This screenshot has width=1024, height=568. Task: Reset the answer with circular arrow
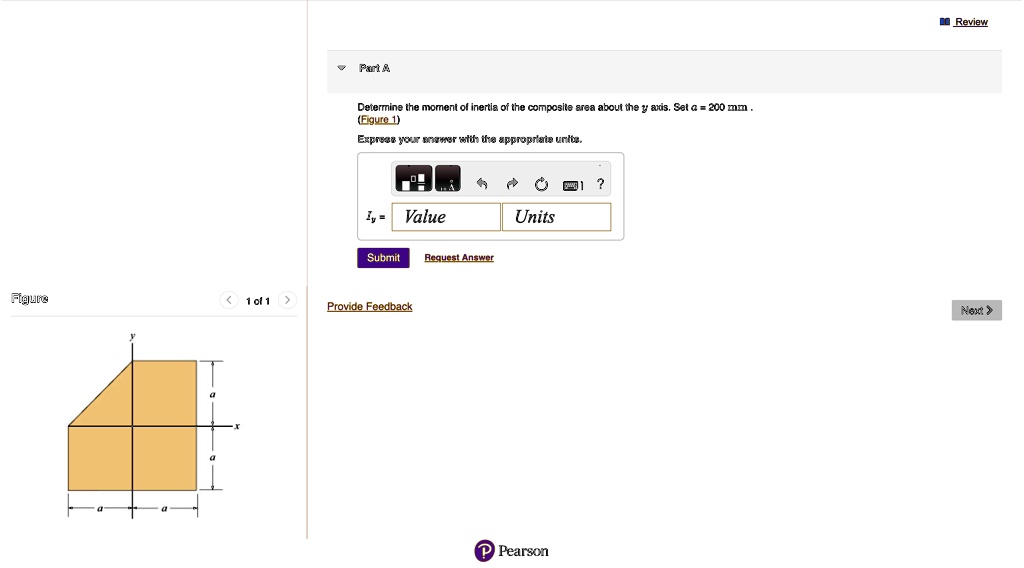tap(541, 184)
